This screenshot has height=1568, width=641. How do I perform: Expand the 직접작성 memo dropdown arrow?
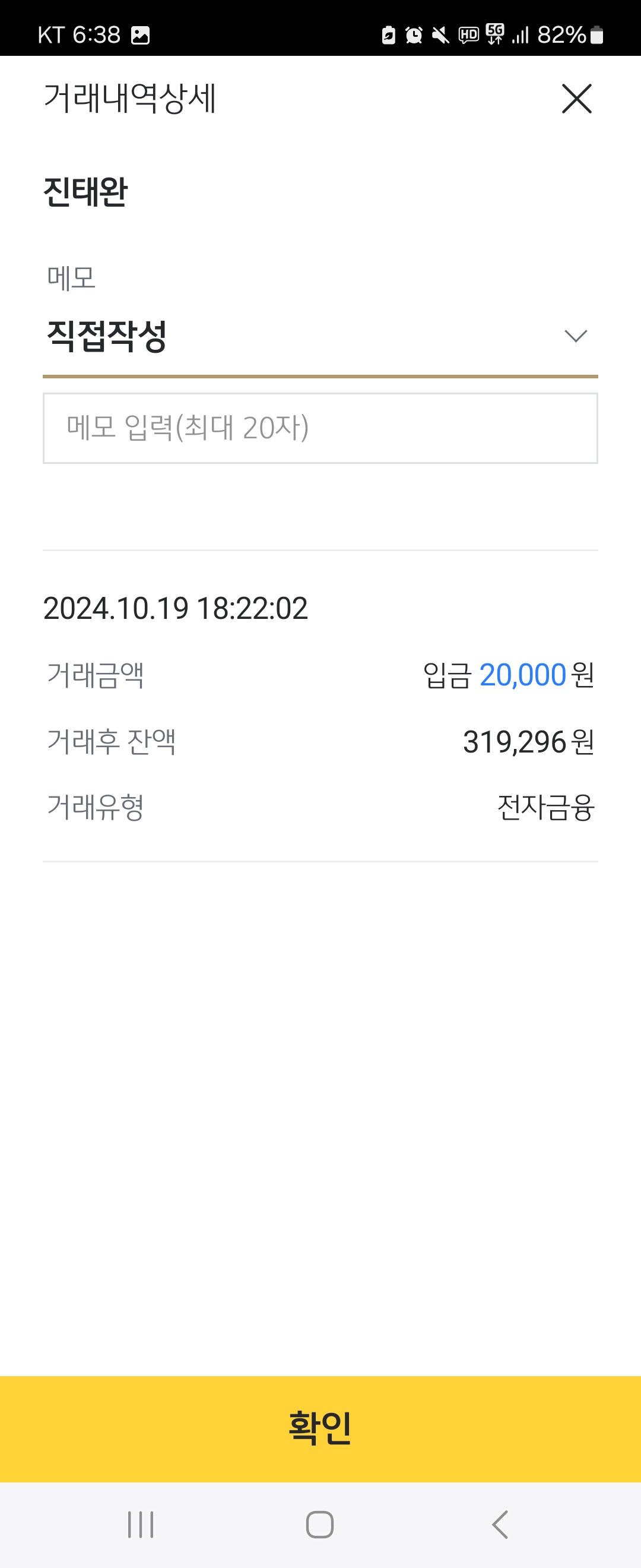[x=575, y=336]
